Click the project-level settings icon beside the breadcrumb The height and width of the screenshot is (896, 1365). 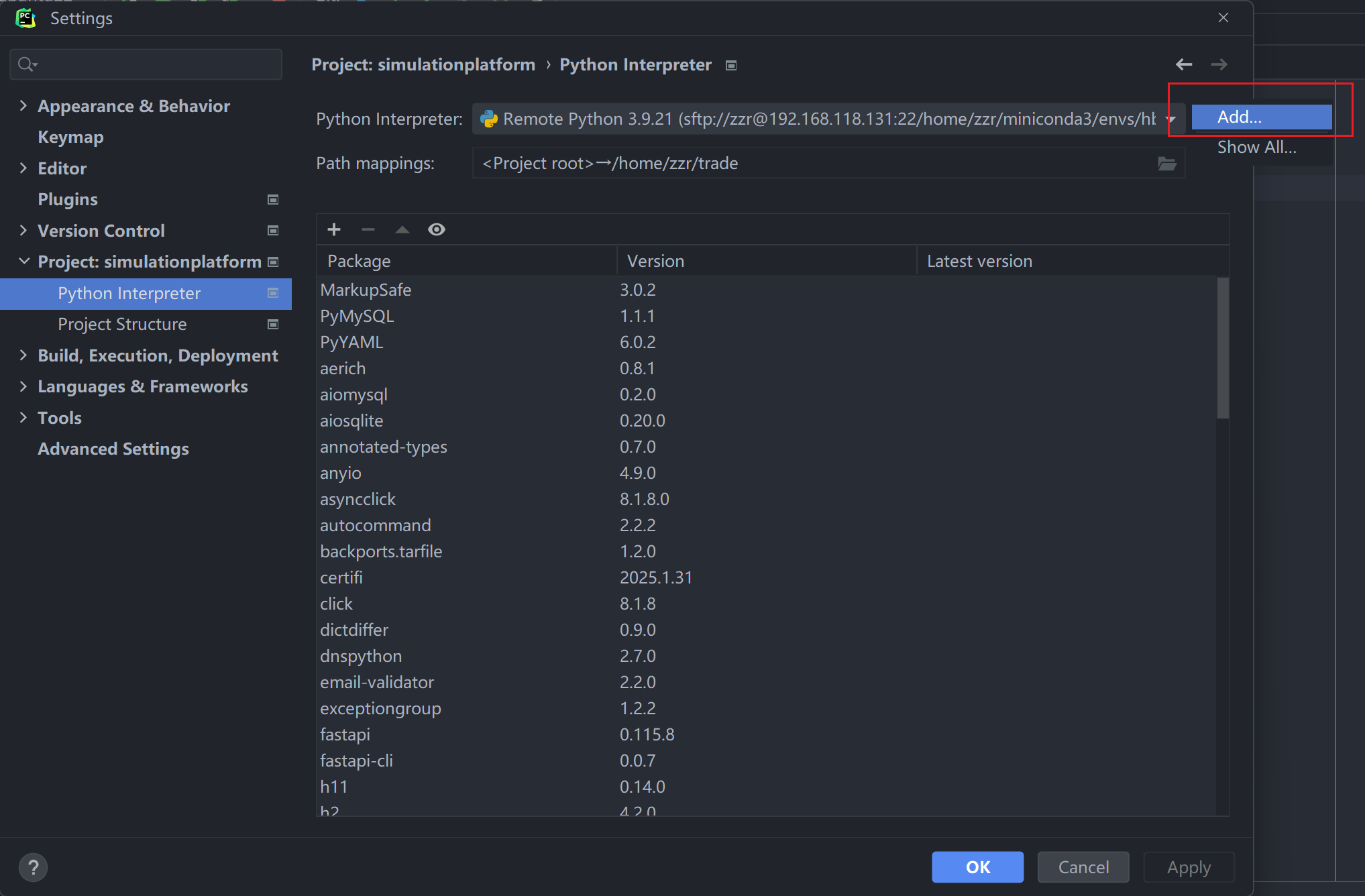point(731,65)
